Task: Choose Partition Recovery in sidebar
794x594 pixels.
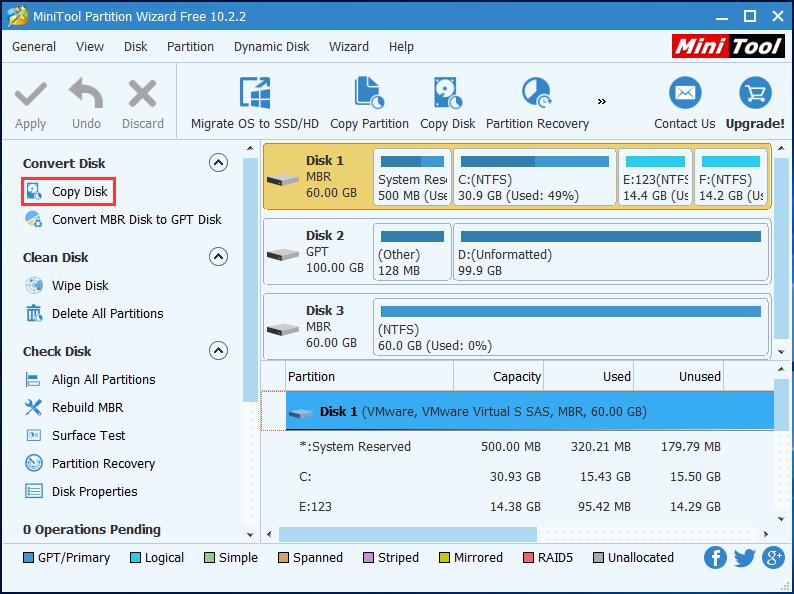Action: (90, 463)
